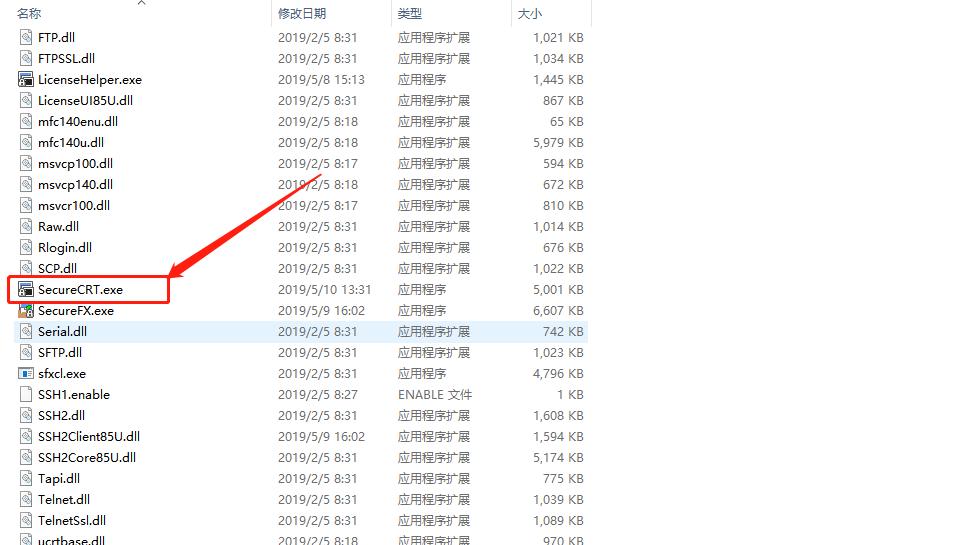Select the file name Telnet.dll
Screen dimensions: 971x545
click(x=64, y=500)
